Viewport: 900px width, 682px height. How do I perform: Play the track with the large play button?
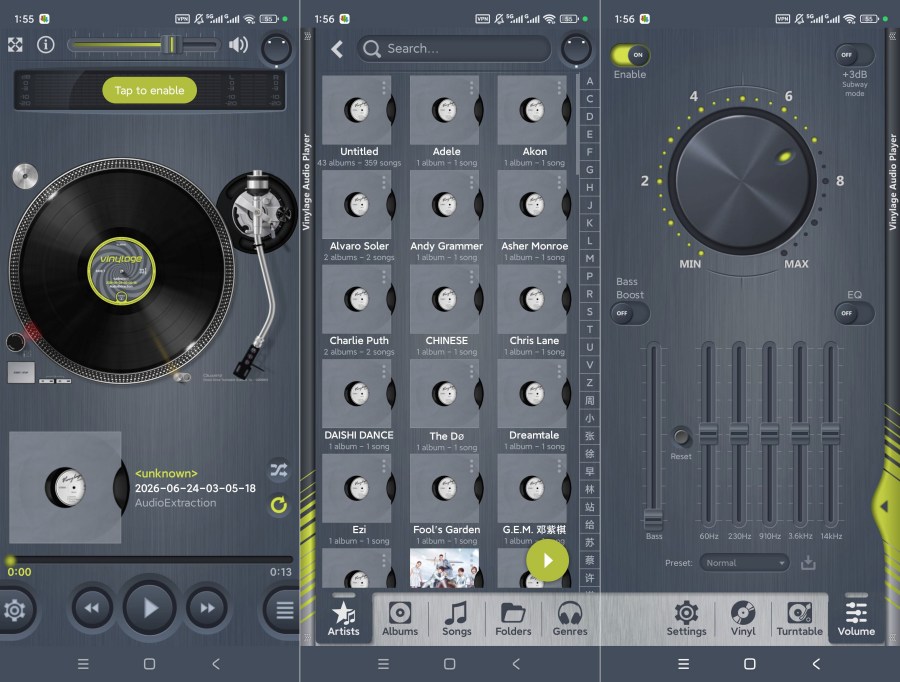point(149,608)
